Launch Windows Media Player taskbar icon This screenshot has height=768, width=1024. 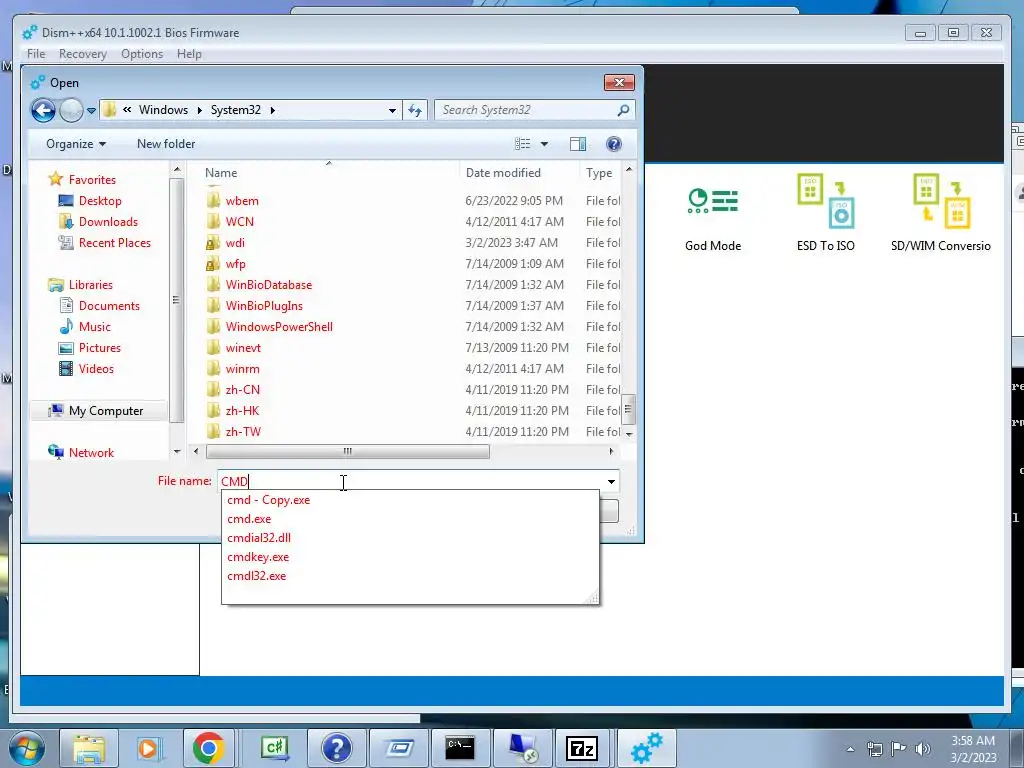pyautogui.click(x=149, y=748)
